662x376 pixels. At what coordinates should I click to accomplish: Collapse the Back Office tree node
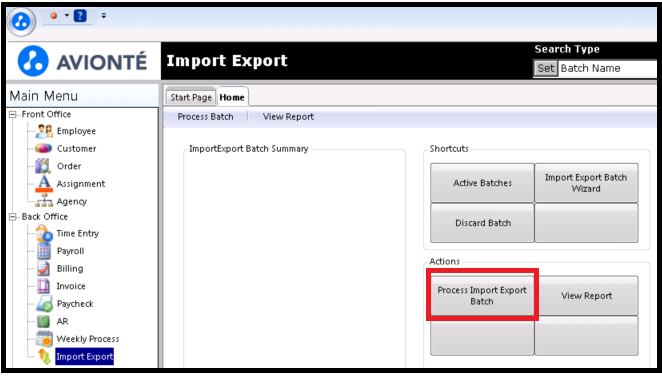(x=13, y=217)
